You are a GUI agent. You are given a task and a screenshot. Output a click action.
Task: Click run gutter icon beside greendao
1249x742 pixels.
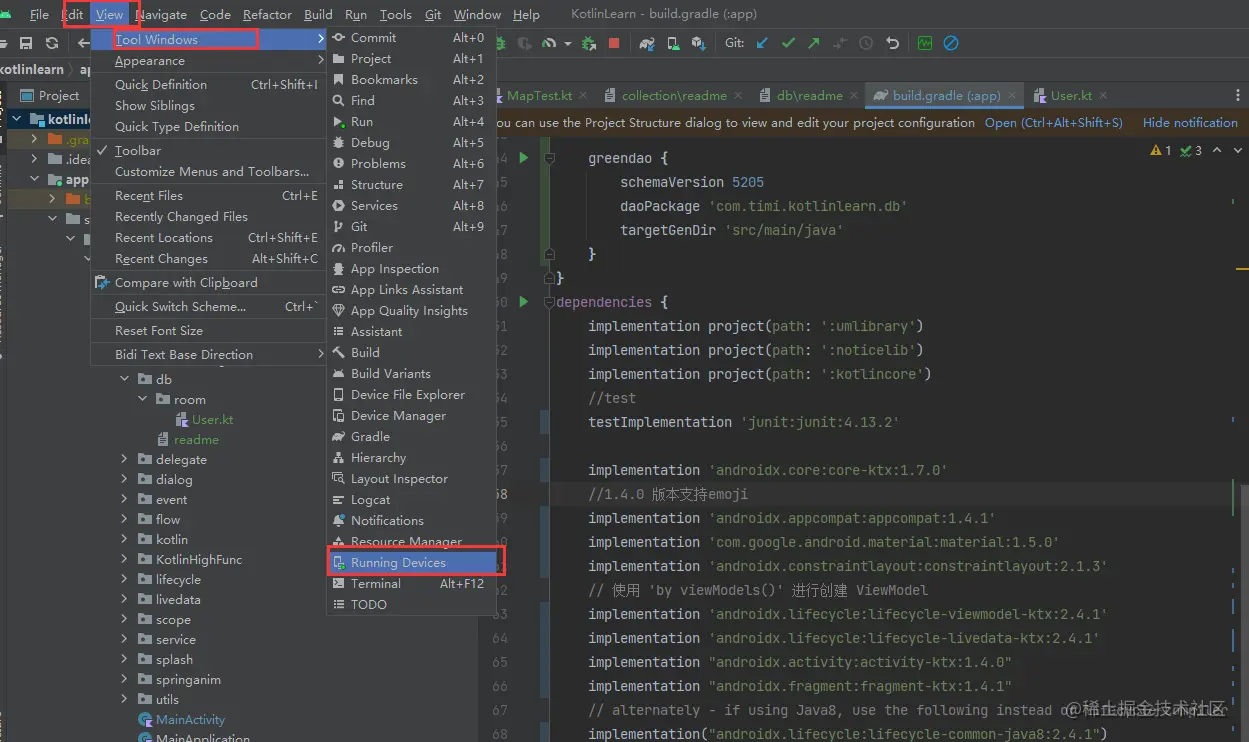pyautogui.click(x=523, y=158)
